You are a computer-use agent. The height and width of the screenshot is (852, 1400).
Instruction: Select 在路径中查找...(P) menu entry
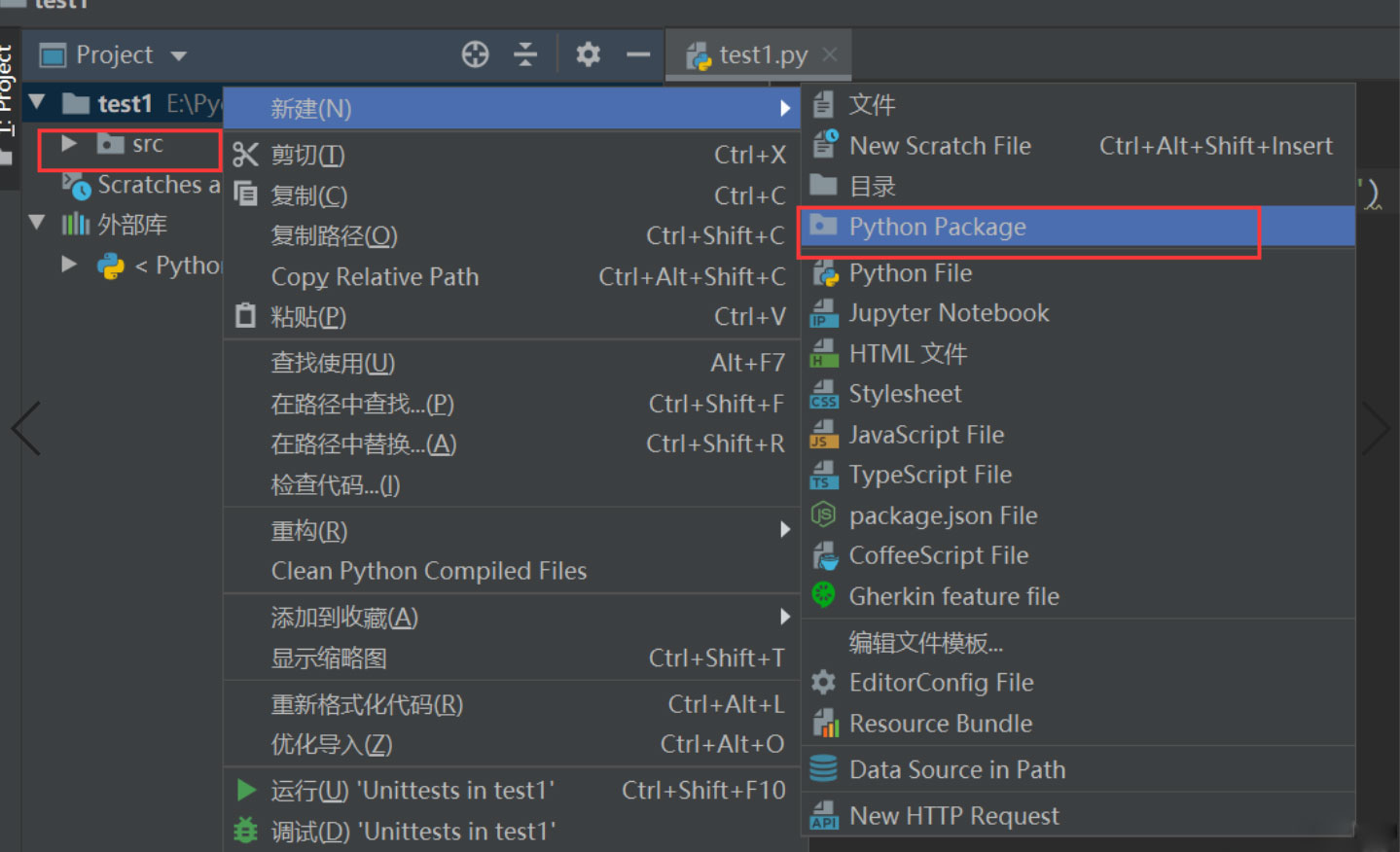[x=512, y=404]
